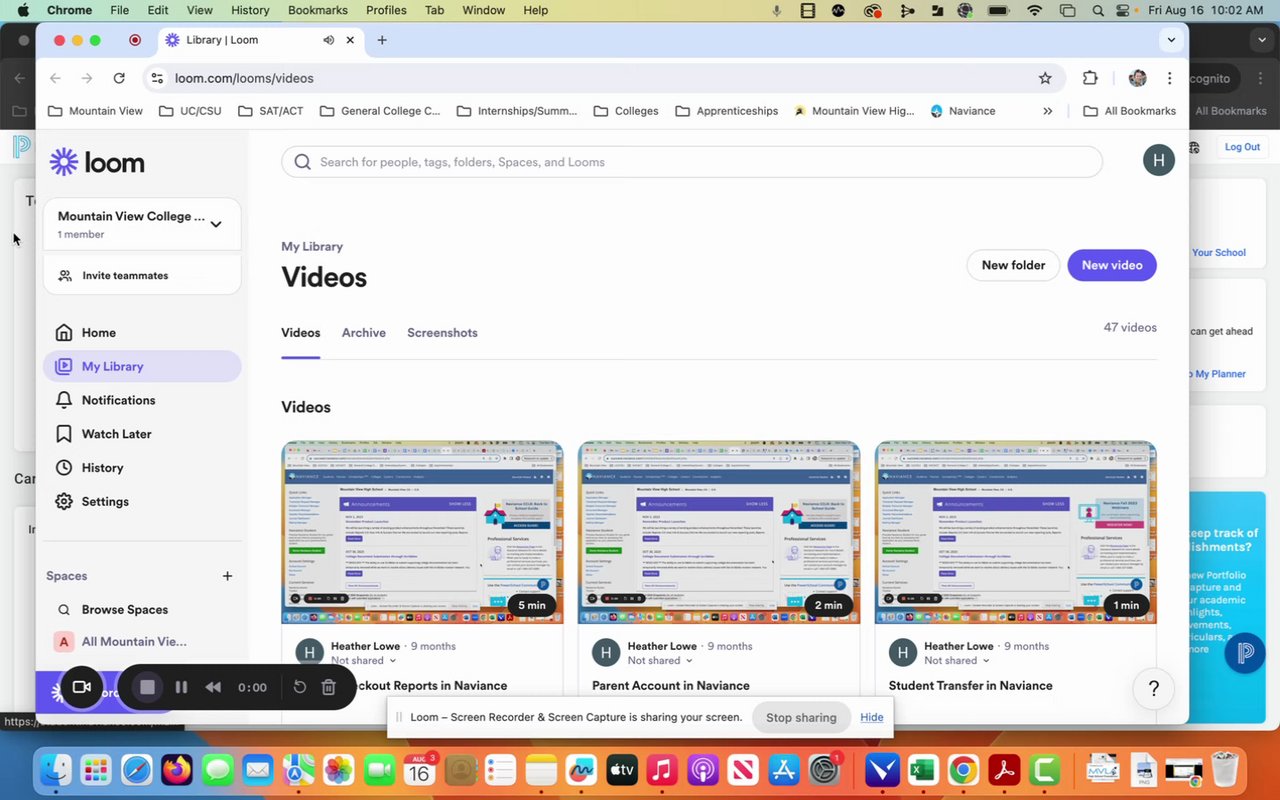The image size is (1280, 800).
Task: Open a new Chrome tab
Action: pyautogui.click(x=382, y=40)
